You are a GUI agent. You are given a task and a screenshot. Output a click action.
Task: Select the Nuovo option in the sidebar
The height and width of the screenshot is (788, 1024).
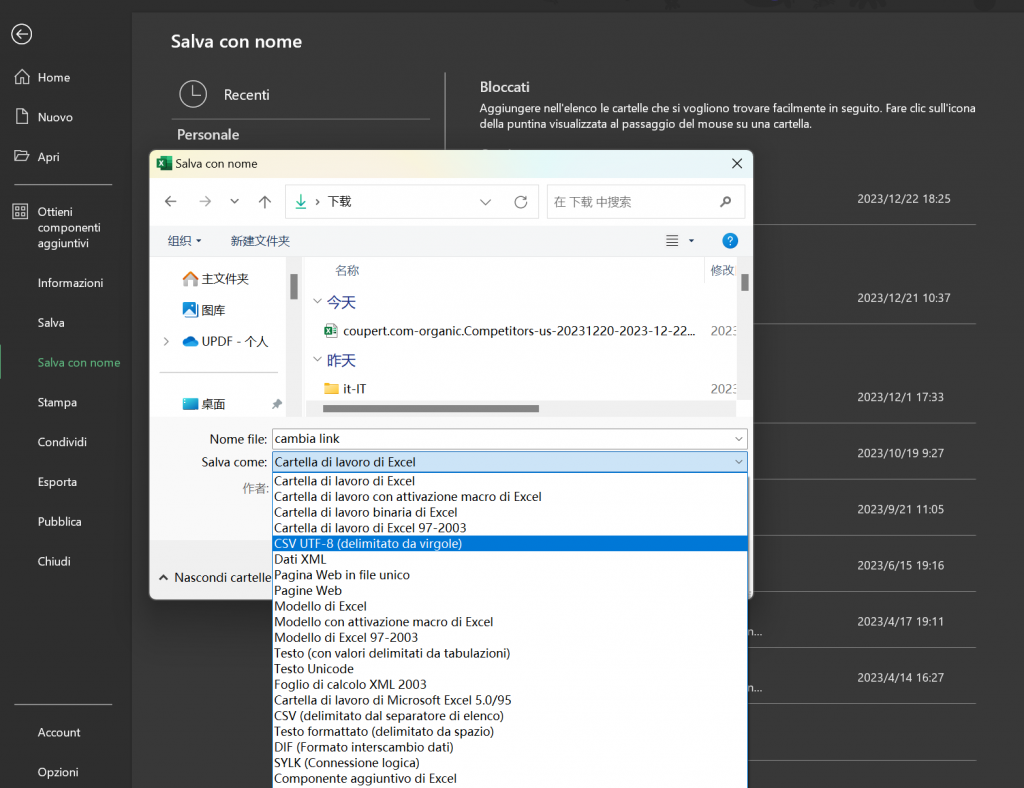(x=54, y=117)
